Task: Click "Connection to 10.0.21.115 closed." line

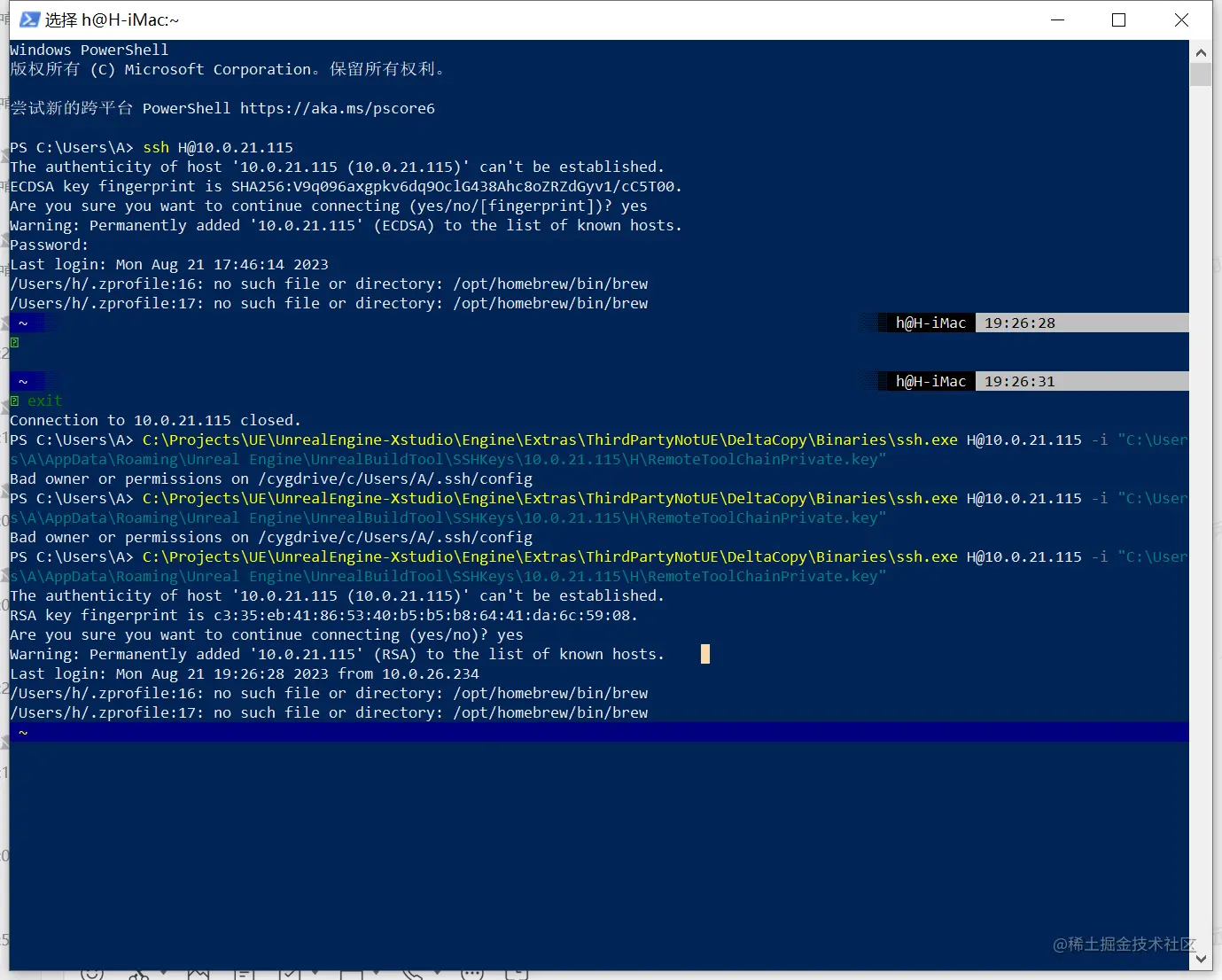Action: (155, 420)
